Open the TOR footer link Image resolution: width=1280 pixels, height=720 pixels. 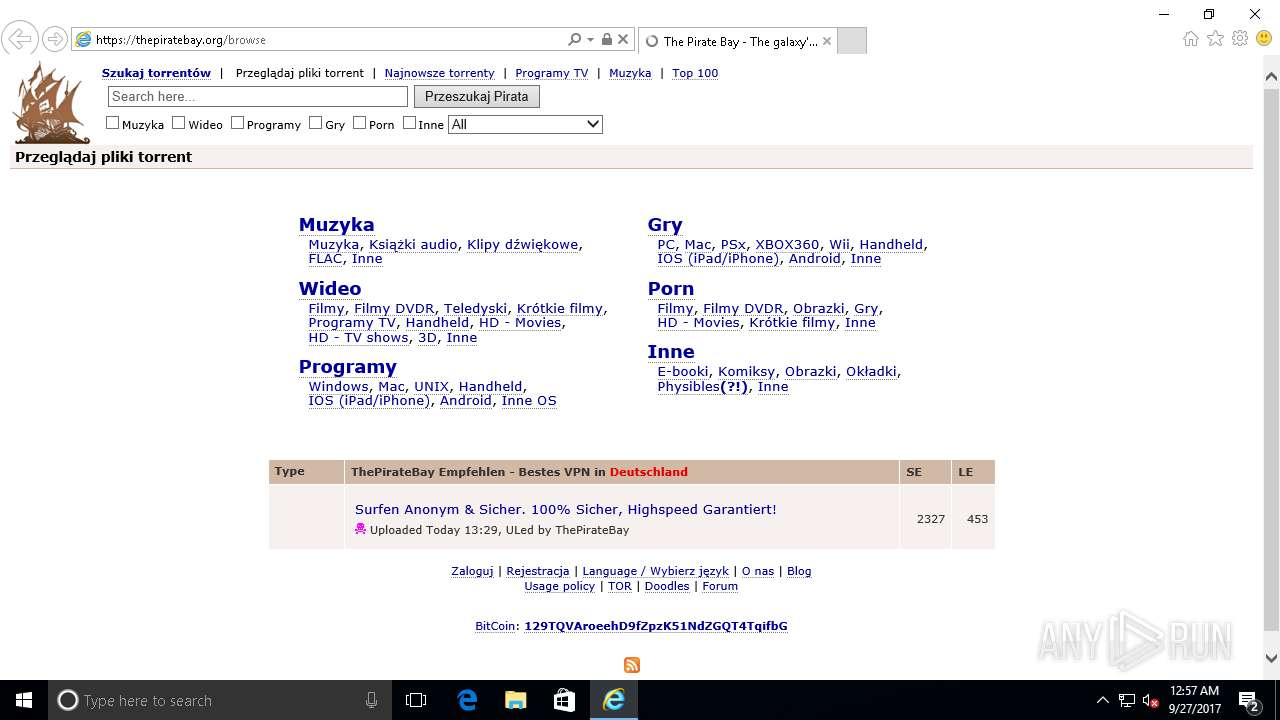coord(620,586)
